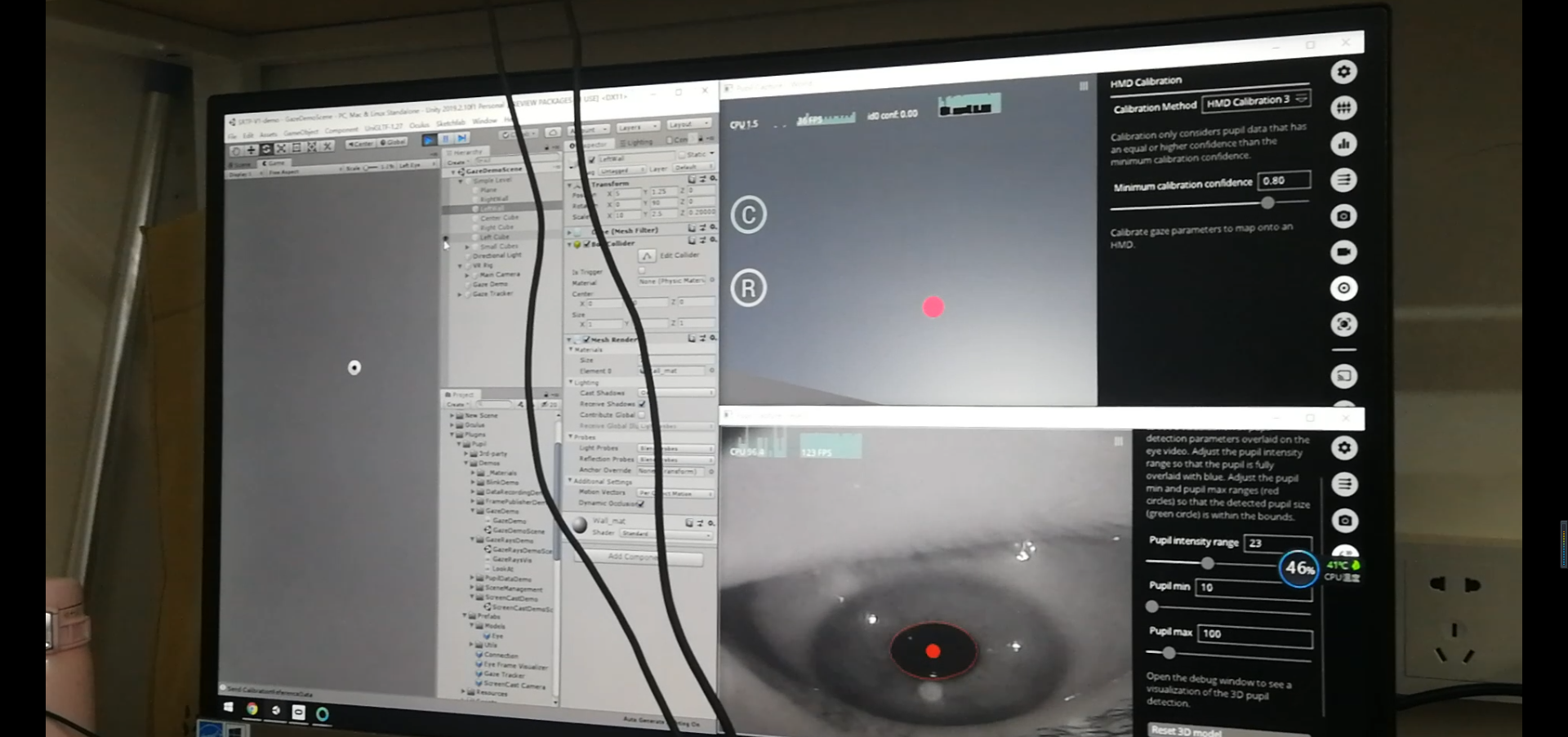Viewport: 1568px width, 737px height.
Task: Open the detection focus icon in world sidebar
Action: 1343,324
